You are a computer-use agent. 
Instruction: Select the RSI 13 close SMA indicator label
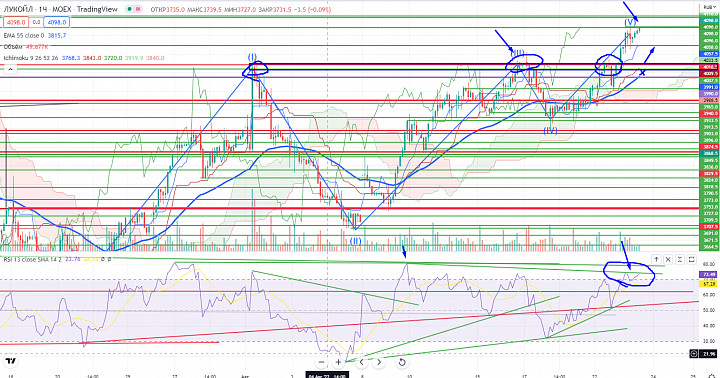point(33,260)
